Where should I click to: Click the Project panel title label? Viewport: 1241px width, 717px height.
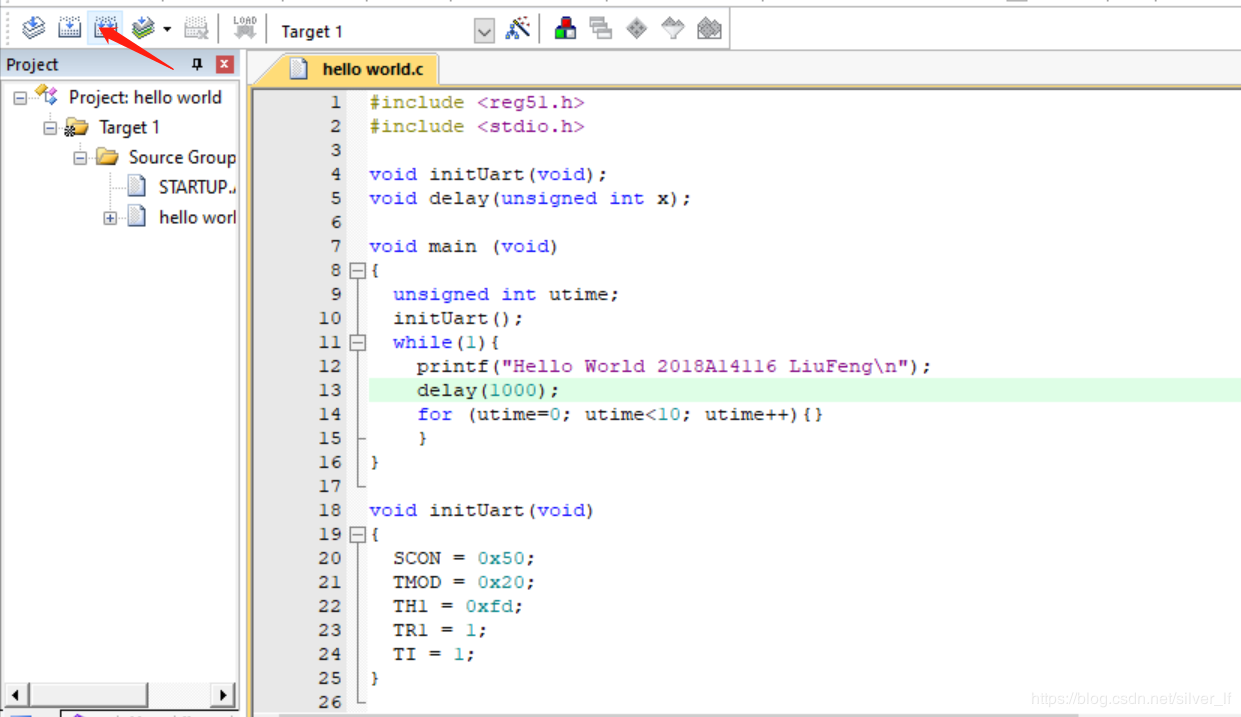pos(32,64)
